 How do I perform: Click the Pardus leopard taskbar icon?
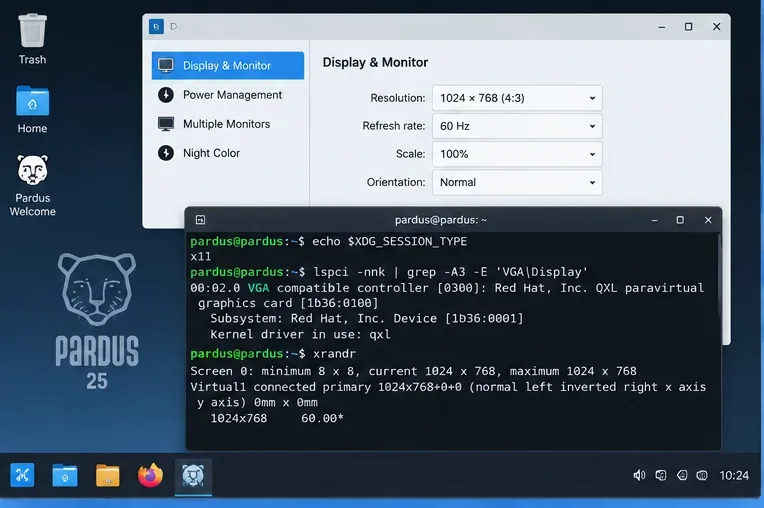[x=193, y=475]
